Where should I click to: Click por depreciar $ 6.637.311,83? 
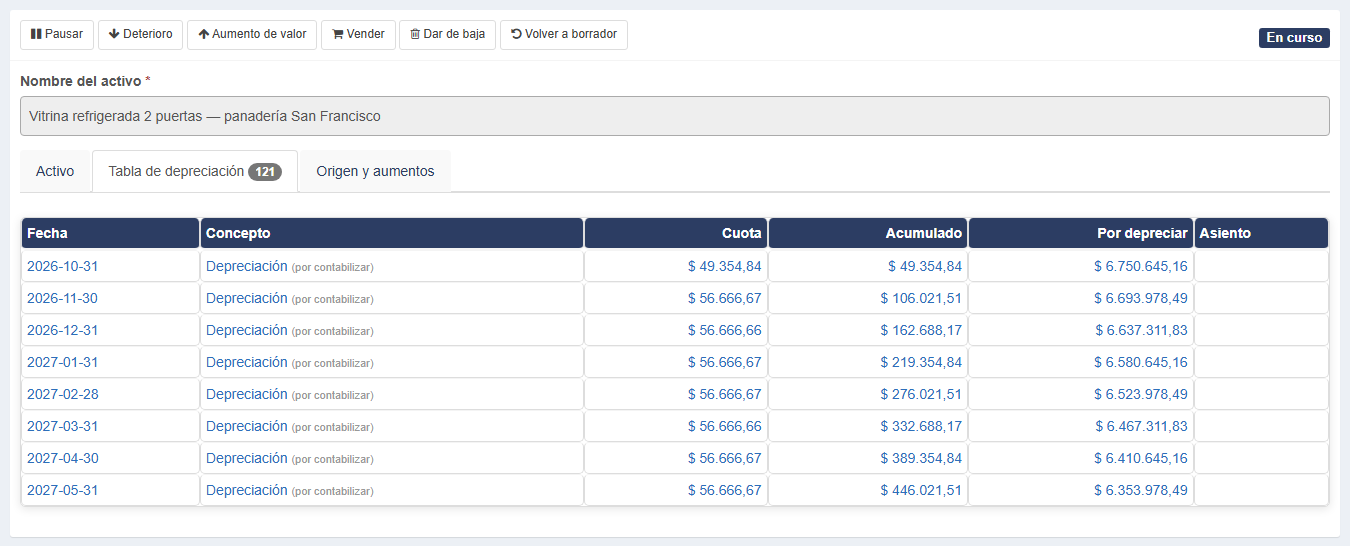[x=1141, y=330]
